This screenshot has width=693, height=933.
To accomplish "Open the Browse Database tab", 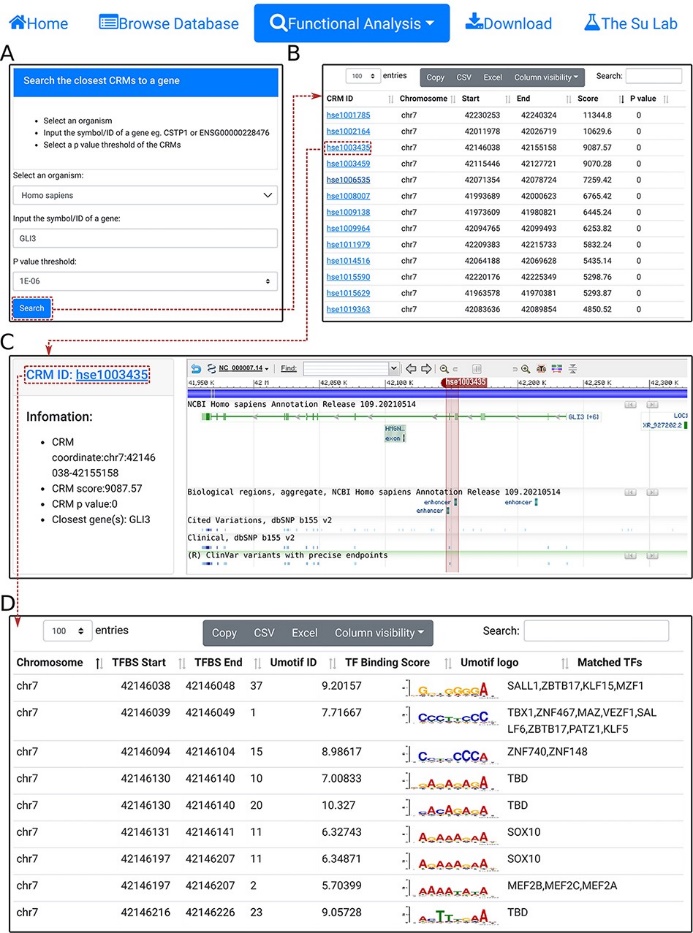I will click(169, 23).
